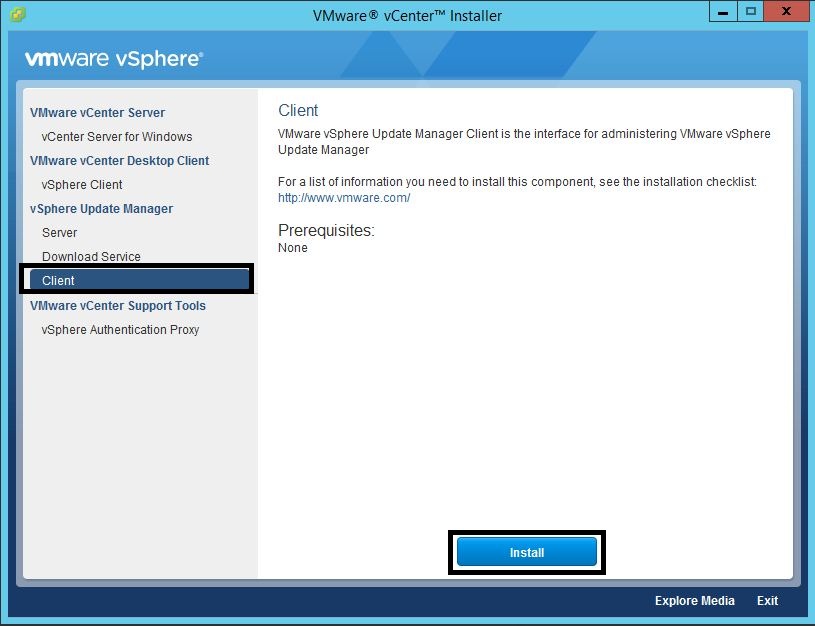Click the VMware vCenter Installer title bar text
Screen dimensions: 815x626
[x=407, y=16]
